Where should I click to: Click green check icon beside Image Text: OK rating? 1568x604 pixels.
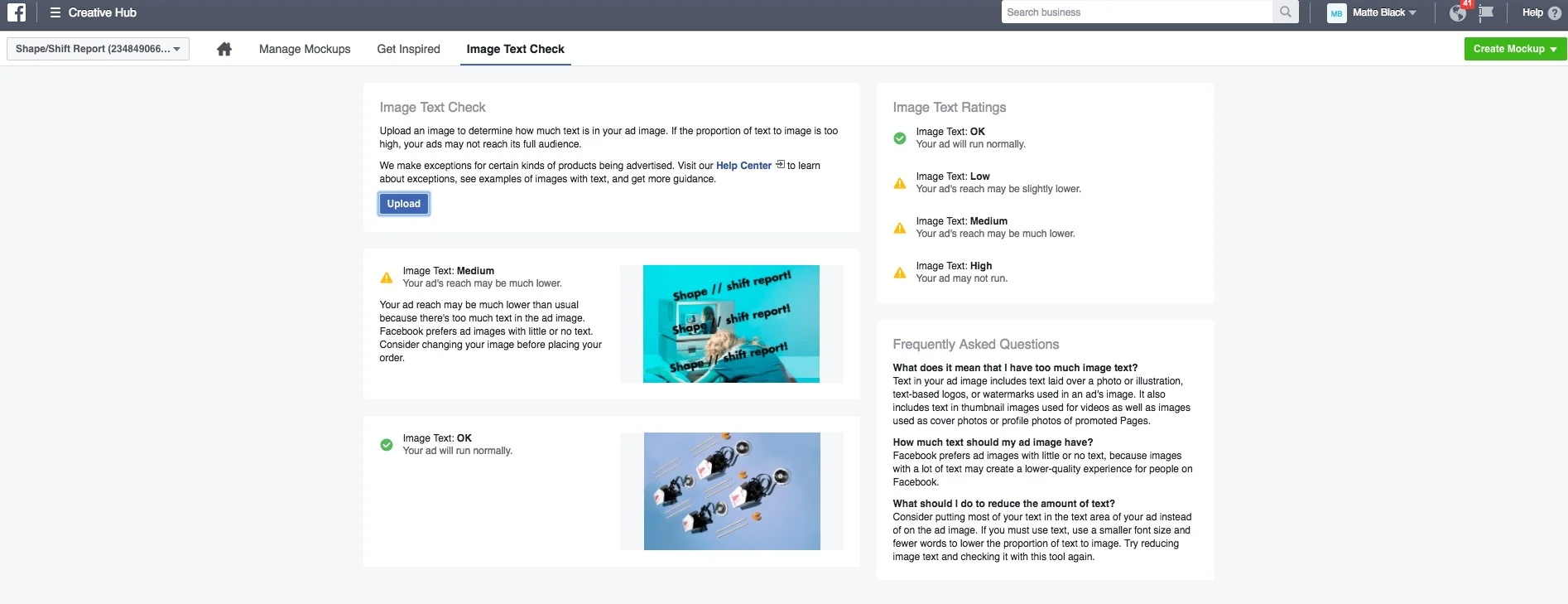[900, 138]
